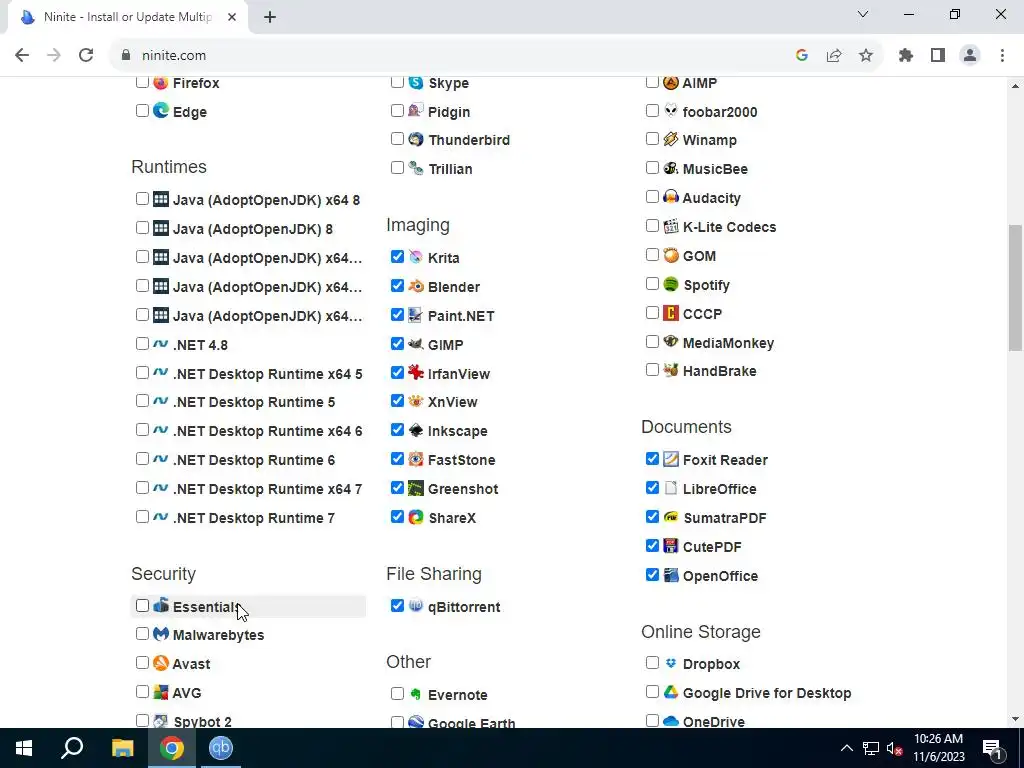Uncheck the OpenOffice checkbox
The height and width of the screenshot is (768, 1024).
coord(652,575)
